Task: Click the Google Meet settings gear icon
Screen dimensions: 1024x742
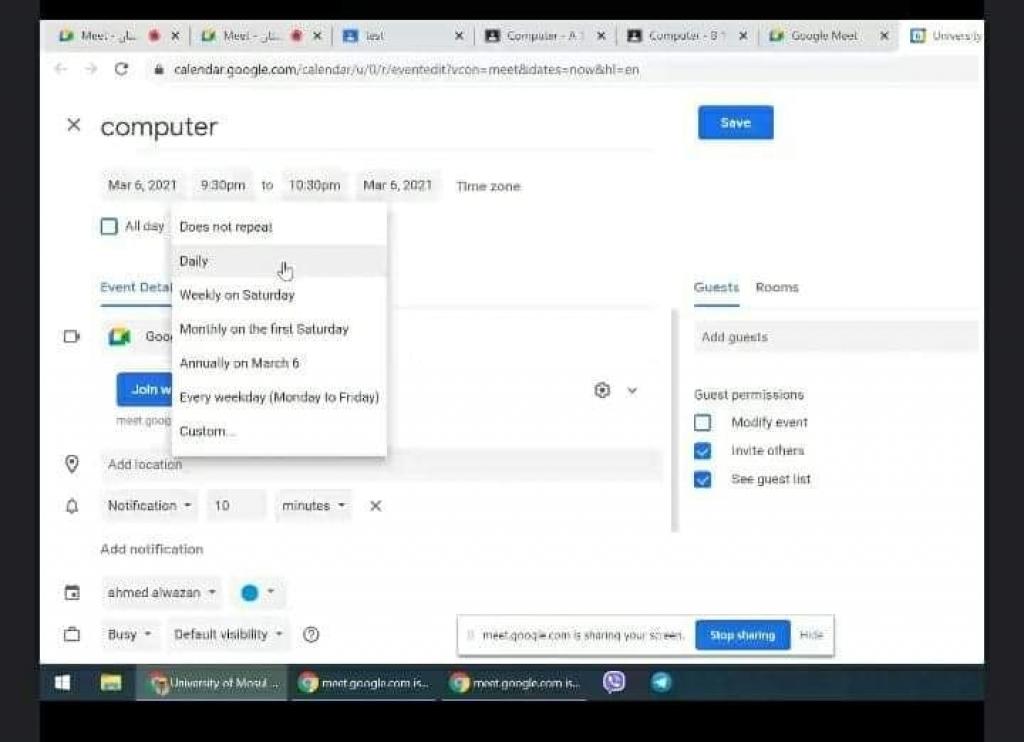Action: [x=602, y=390]
